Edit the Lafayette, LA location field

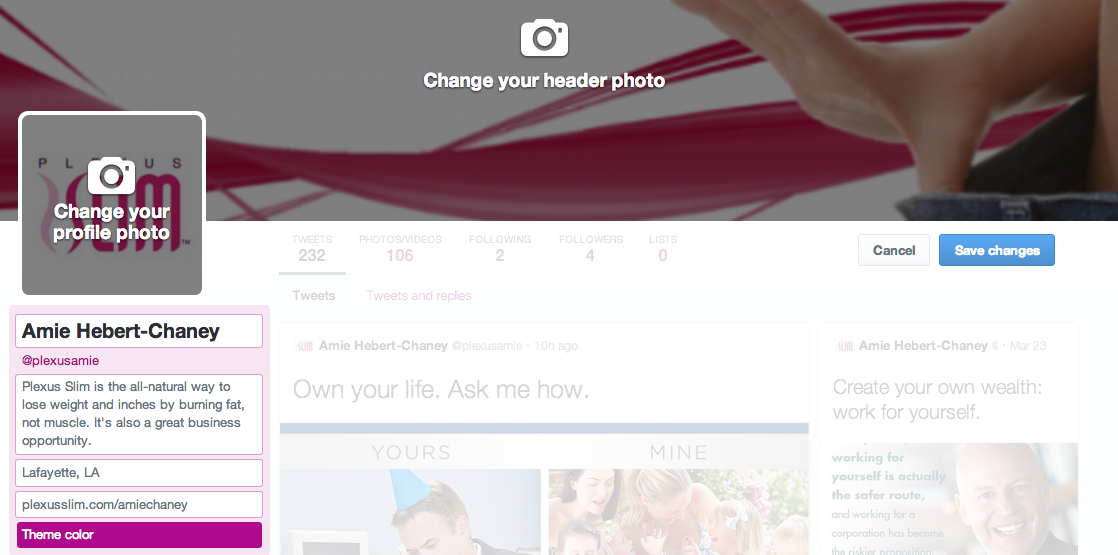tap(139, 473)
